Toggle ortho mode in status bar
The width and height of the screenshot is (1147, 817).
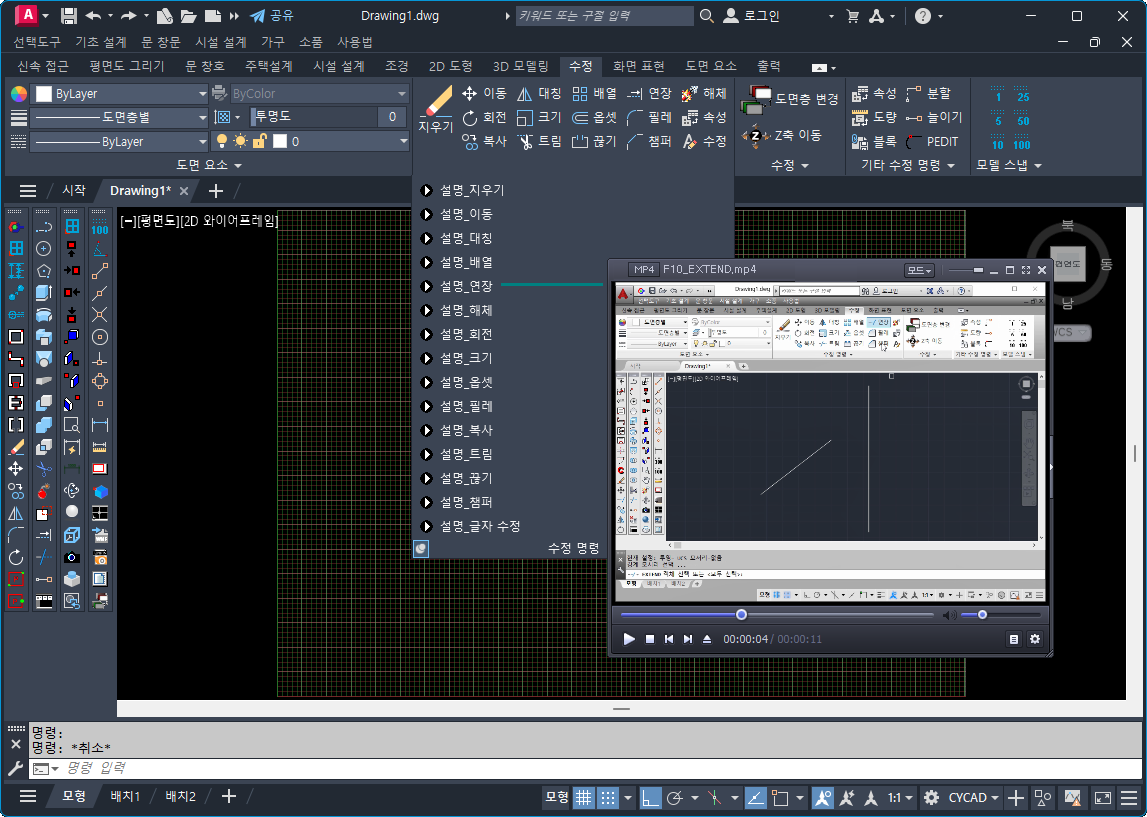[650, 797]
